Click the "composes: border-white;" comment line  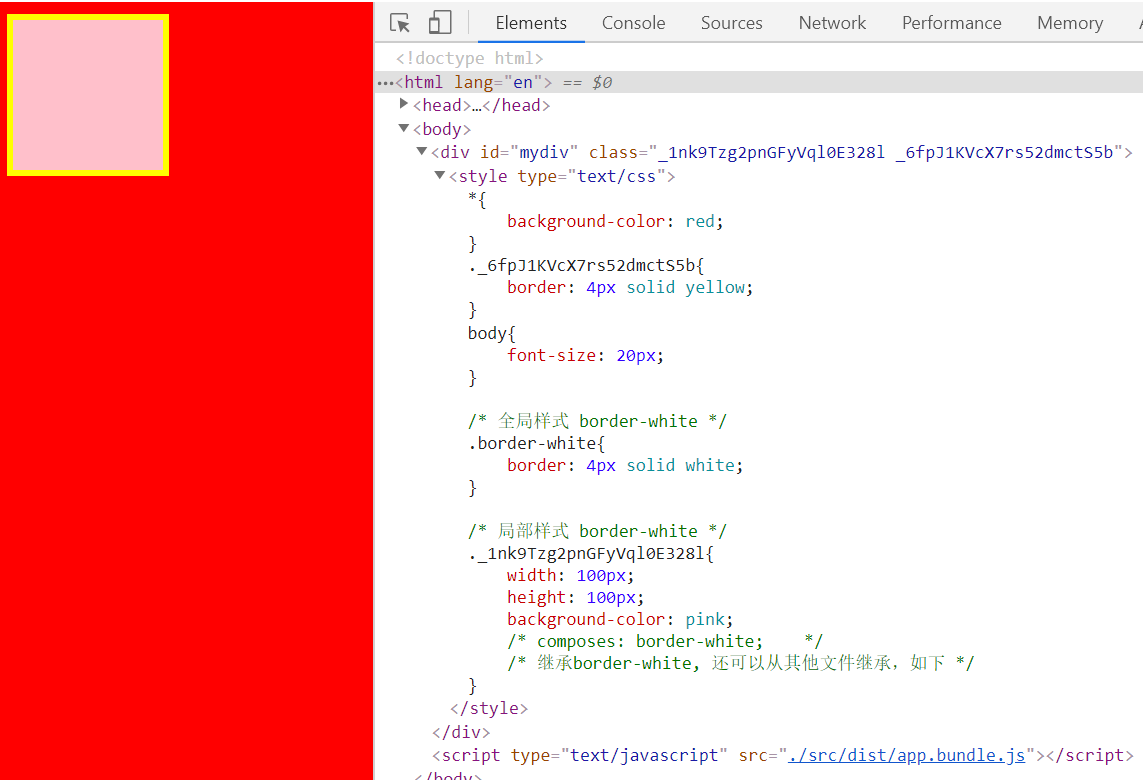click(x=665, y=641)
